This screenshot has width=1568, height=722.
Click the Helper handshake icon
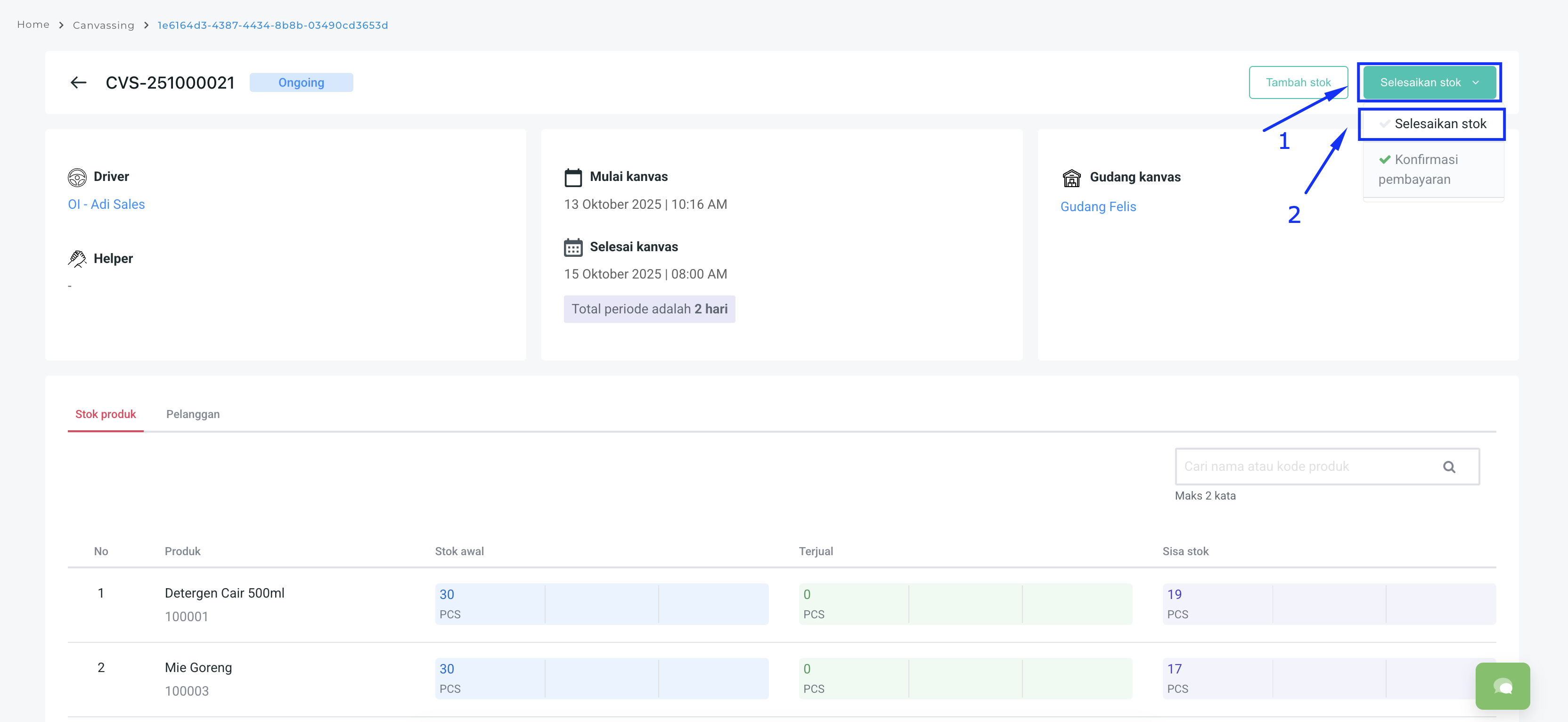[x=77, y=259]
